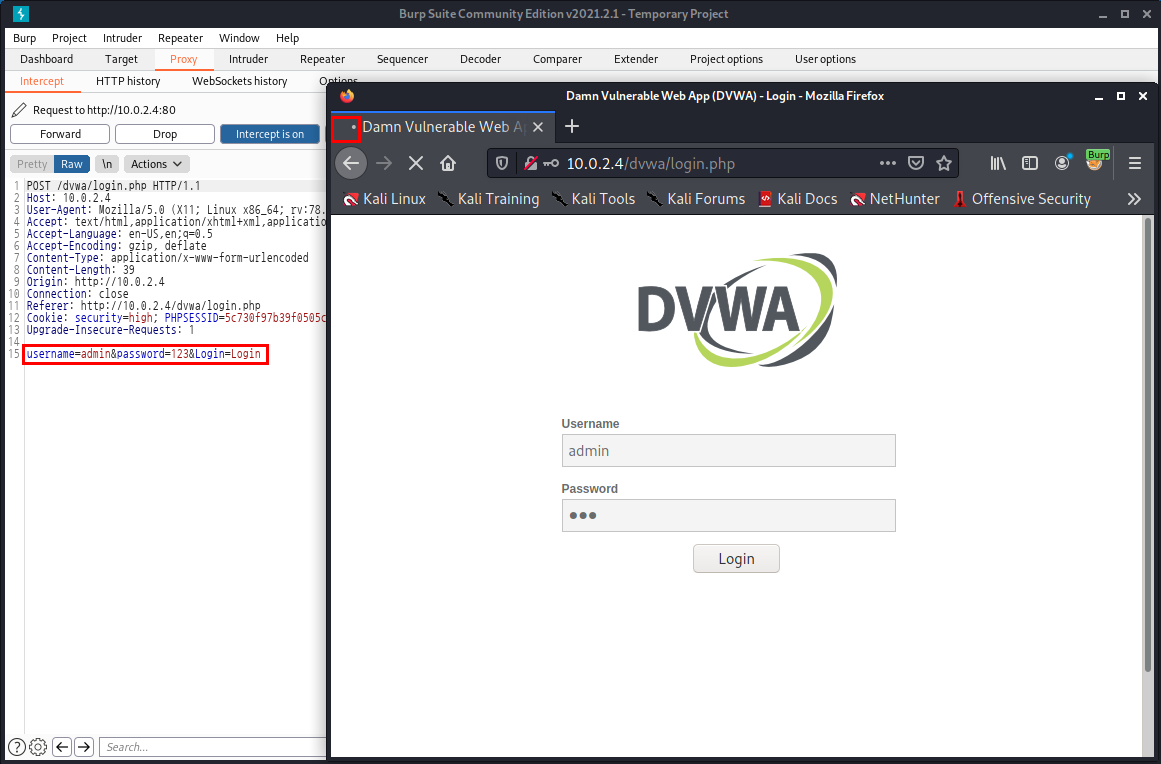Open the Repeater menu
1161x764 pixels.
pos(180,38)
